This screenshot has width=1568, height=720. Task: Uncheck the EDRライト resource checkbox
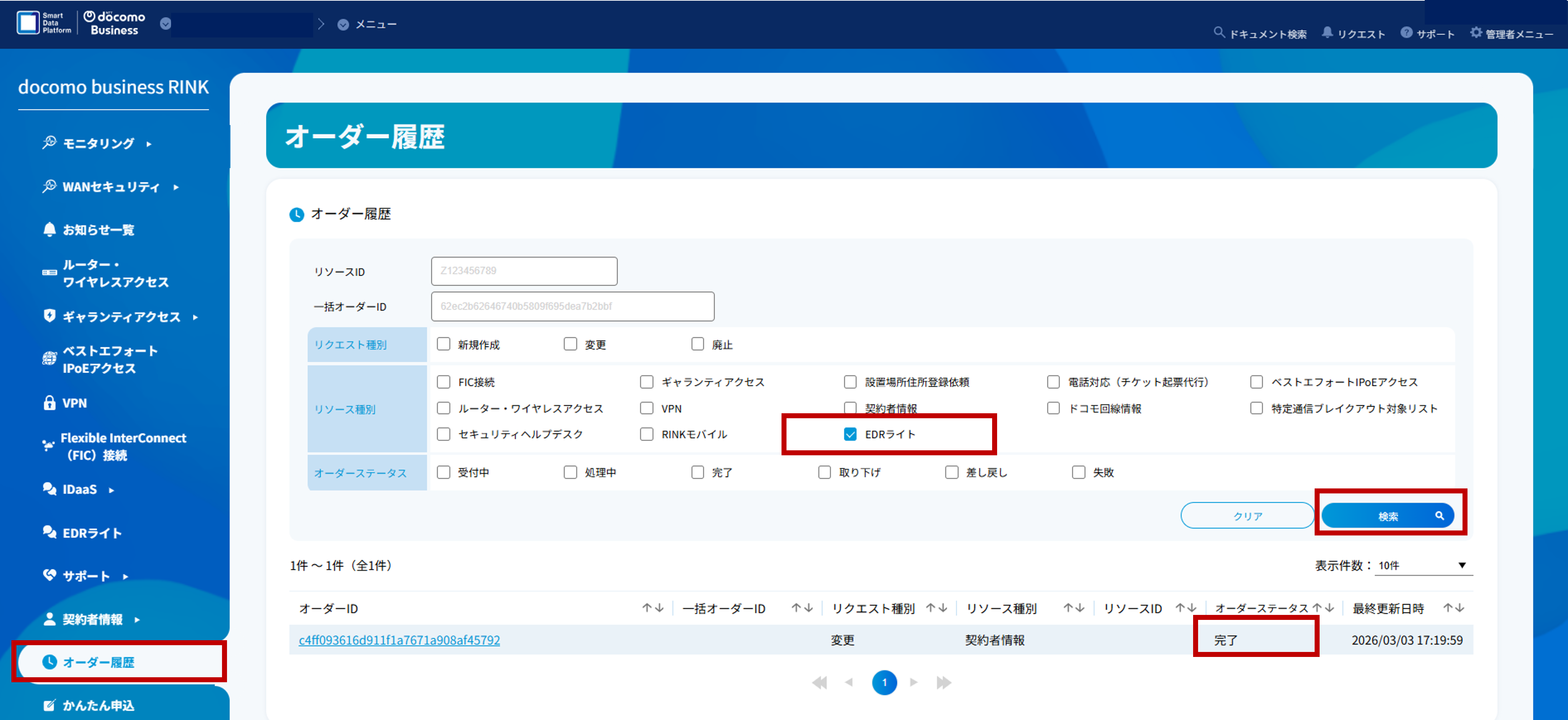pos(850,434)
